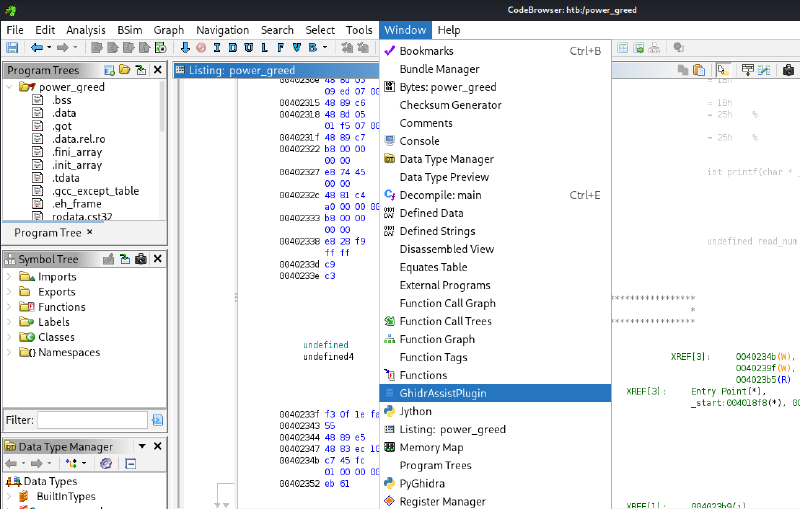Image resolution: width=800 pixels, height=509 pixels.
Task: Collapse the power_greed program tree node
Action: click(x=10, y=87)
